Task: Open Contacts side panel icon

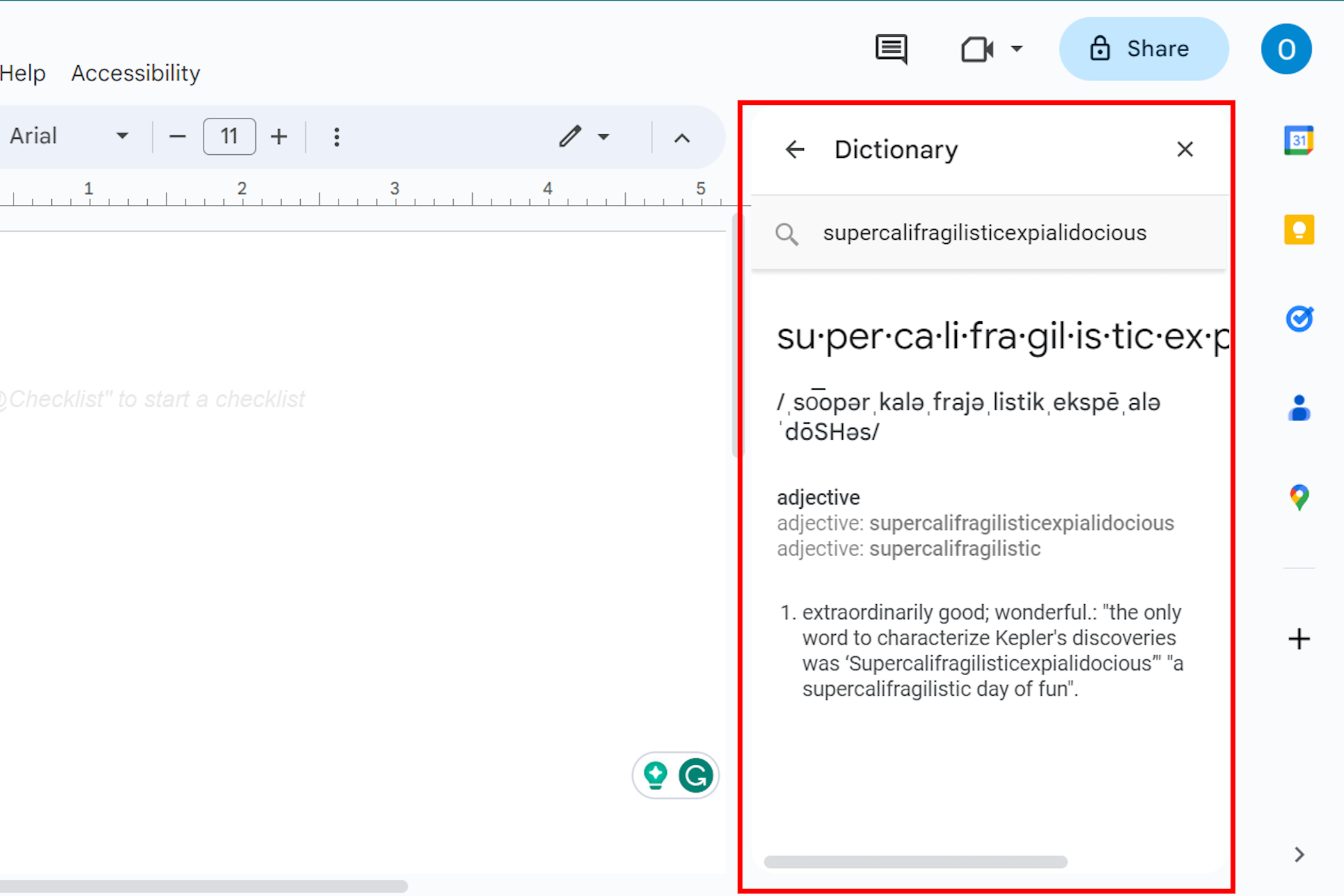Action: point(1299,408)
